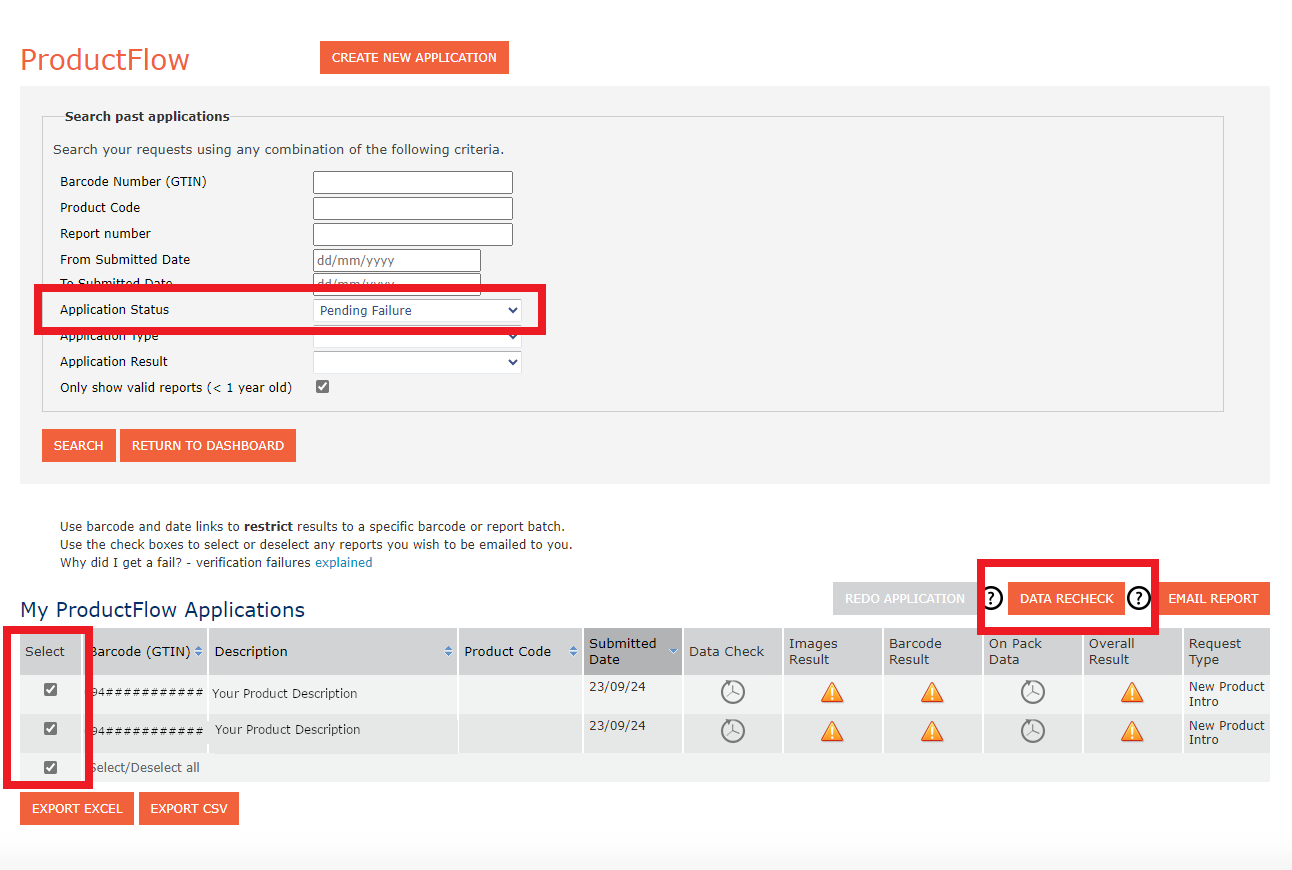Click the Data Check clock icon in first row
The width and height of the screenshot is (1292, 870).
tap(733, 692)
